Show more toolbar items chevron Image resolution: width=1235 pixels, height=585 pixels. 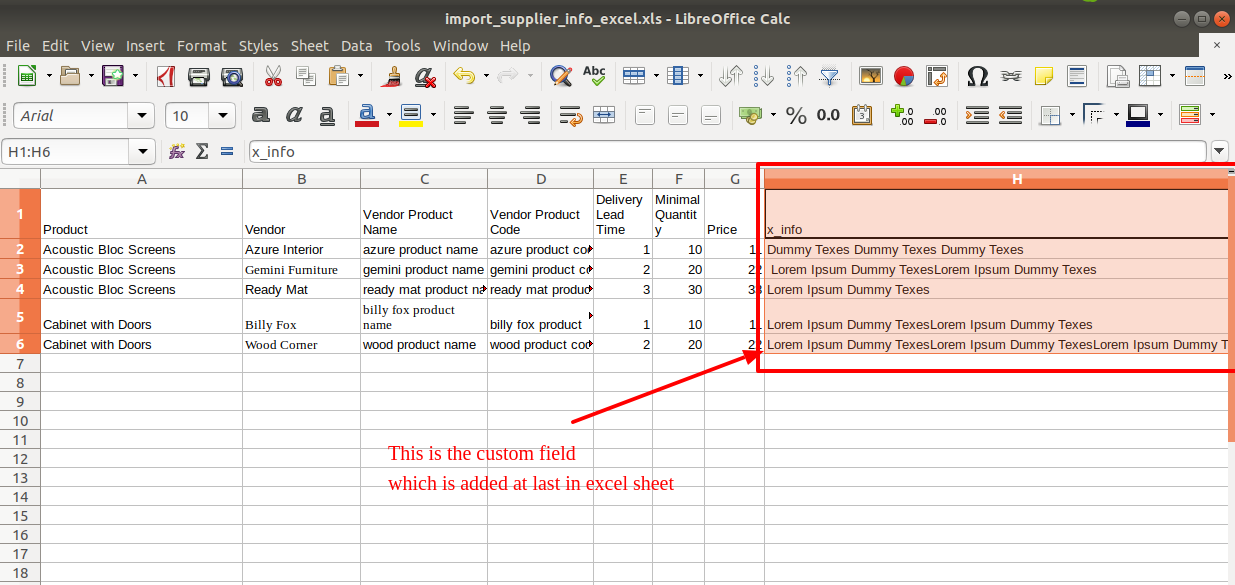[1227, 76]
